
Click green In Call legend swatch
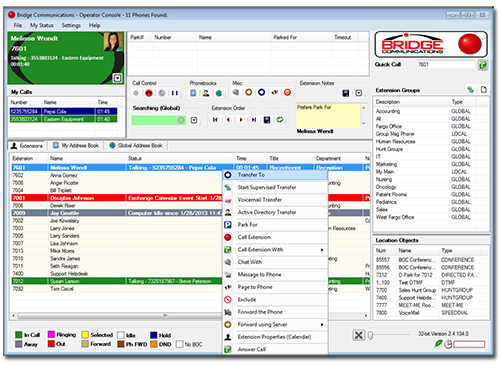pyautogui.click(x=19, y=335)
